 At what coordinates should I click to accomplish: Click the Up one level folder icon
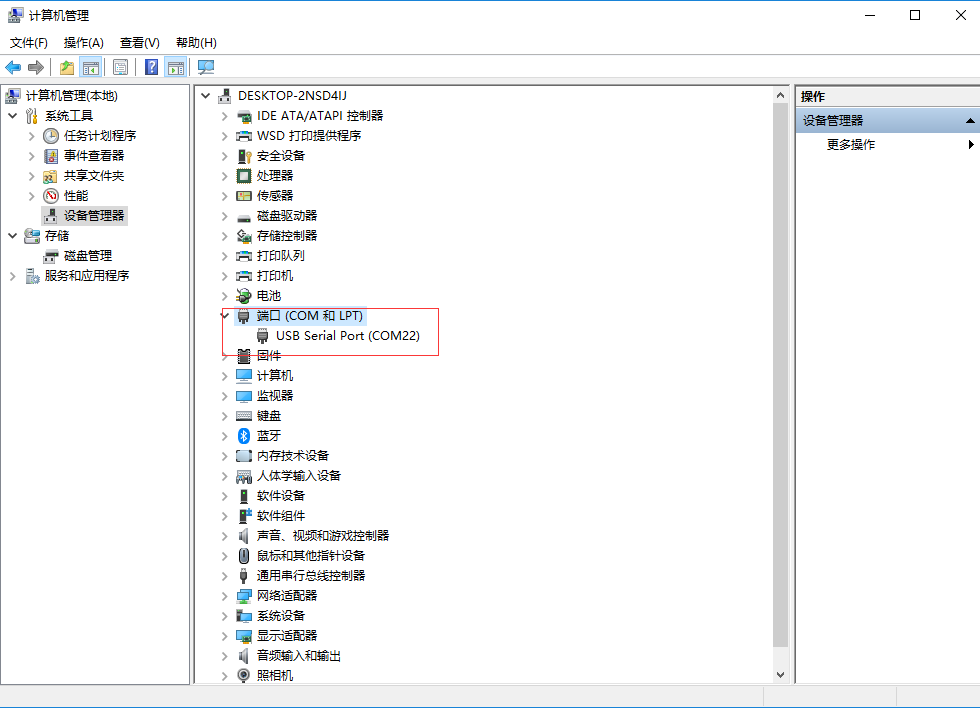(x=67, y=67)
